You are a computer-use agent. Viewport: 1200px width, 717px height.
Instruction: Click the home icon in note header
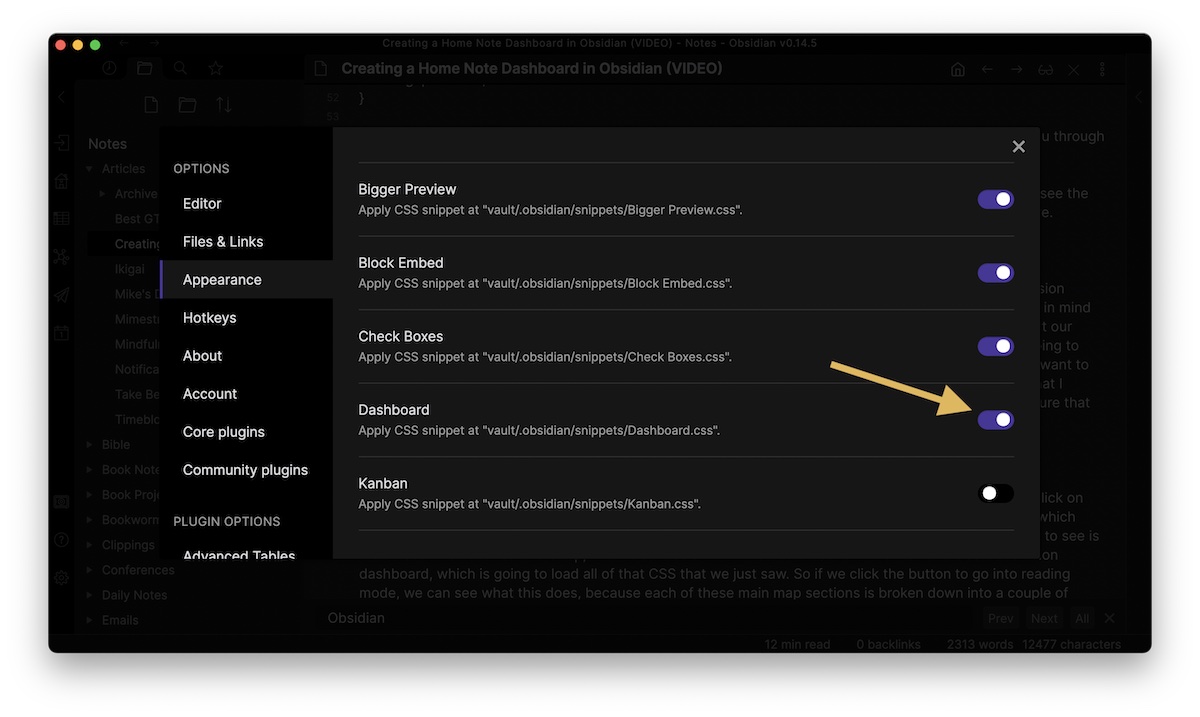coord(958,69)
